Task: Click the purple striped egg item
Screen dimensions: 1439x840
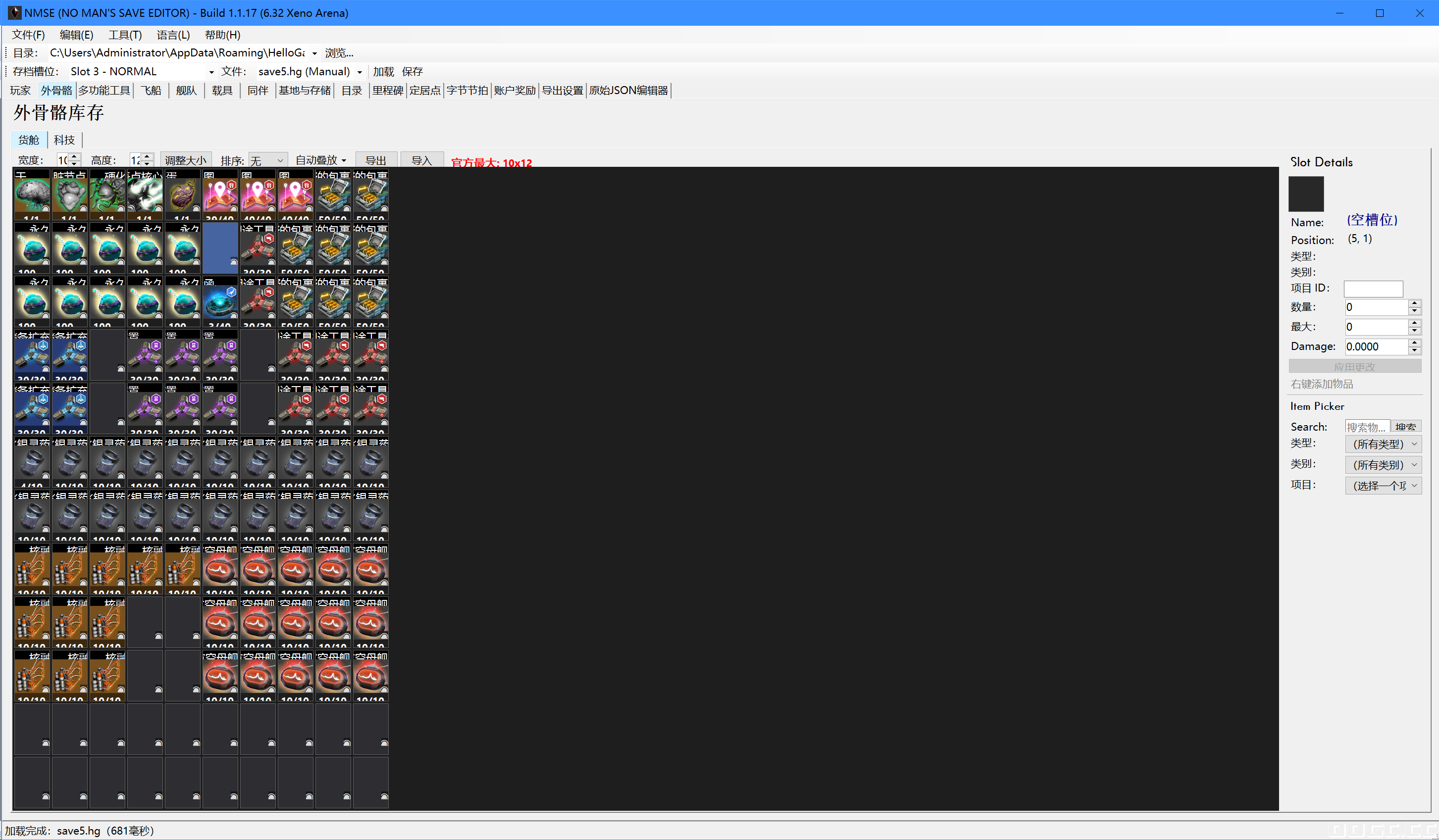Action: tap(183, 195)
